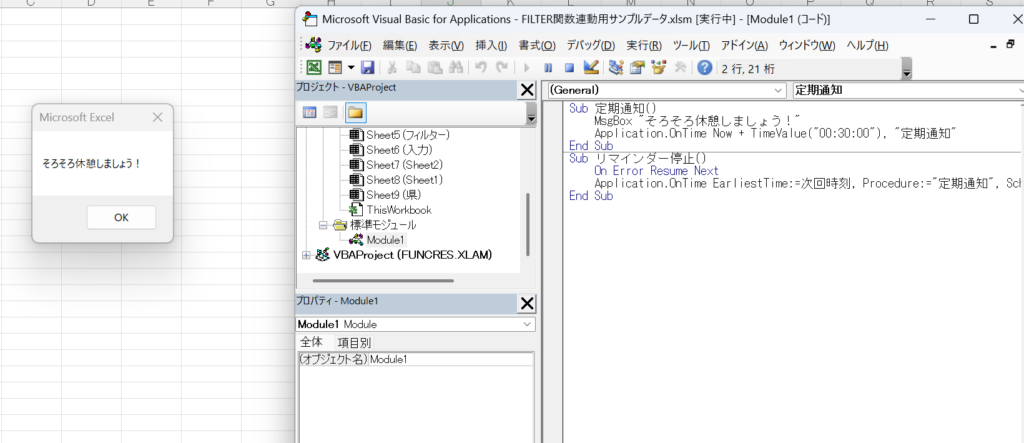Open the ヘルプ(H) menu
Screen dimensions: 1024x443
pos(867,46)
